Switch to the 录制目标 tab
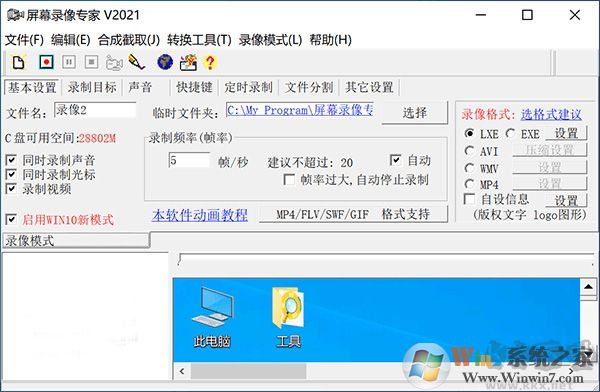Screen dimensions: 600x392 tap(92, 88)
